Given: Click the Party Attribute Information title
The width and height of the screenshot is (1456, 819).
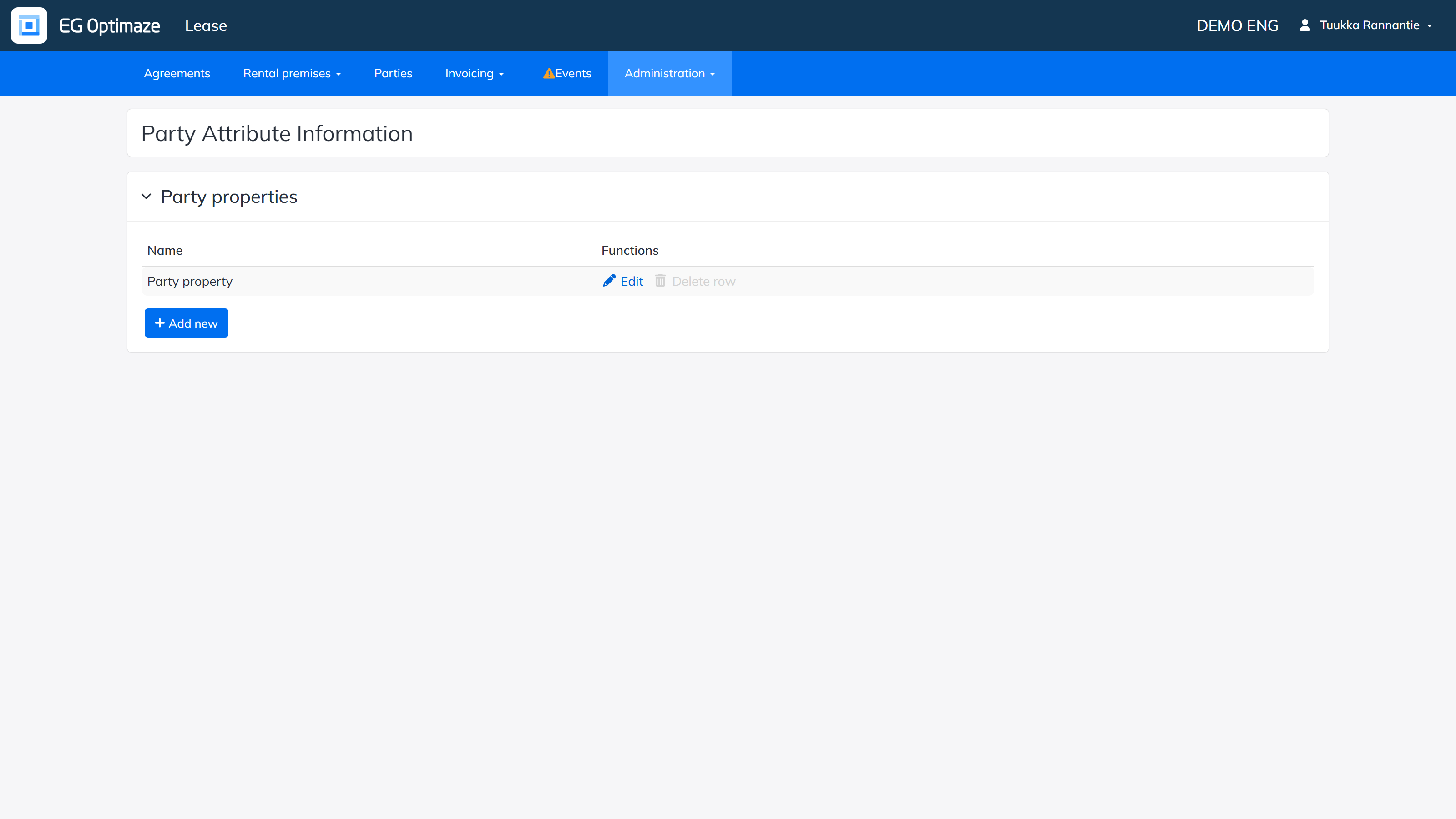Looking at the screenshot, I should coord(277,133).
